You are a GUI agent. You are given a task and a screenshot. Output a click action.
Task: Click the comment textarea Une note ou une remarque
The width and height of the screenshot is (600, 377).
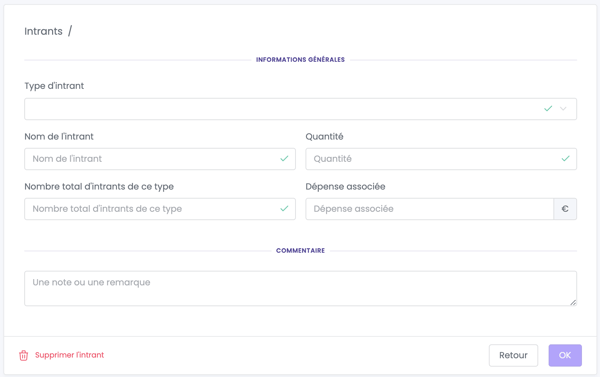click(300, 289)
